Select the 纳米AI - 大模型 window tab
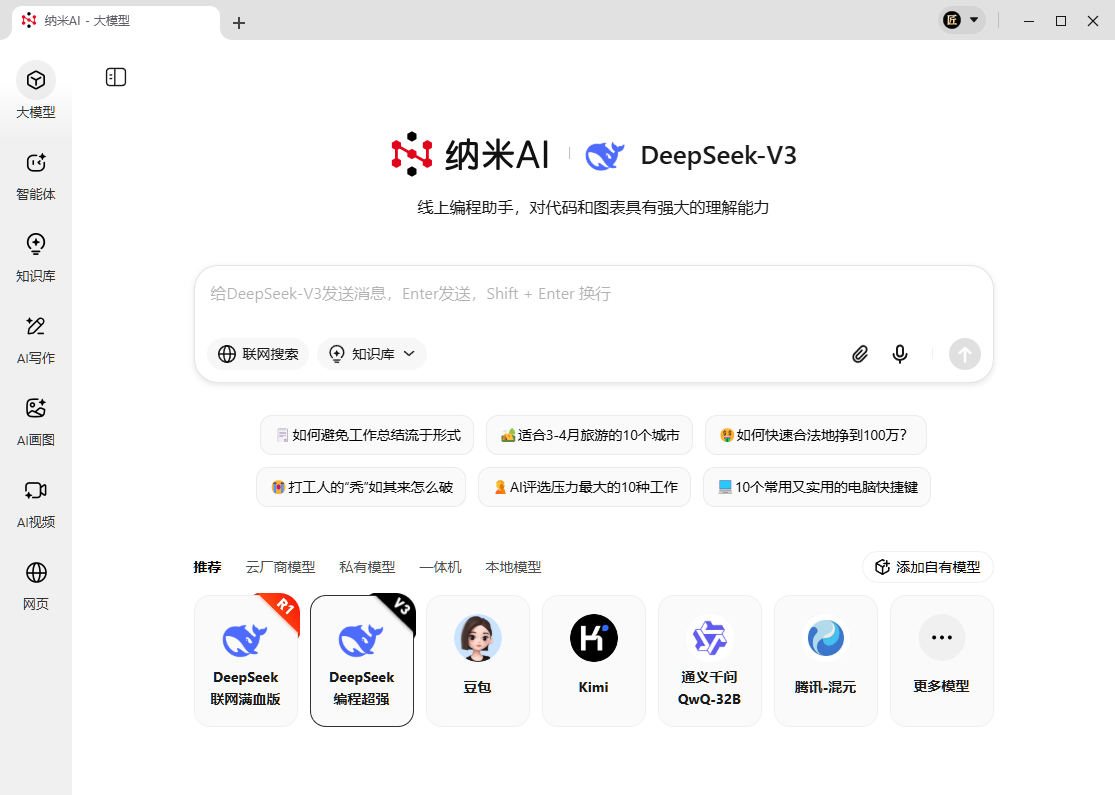1115x795 pixels. click(x=116, y=21)
